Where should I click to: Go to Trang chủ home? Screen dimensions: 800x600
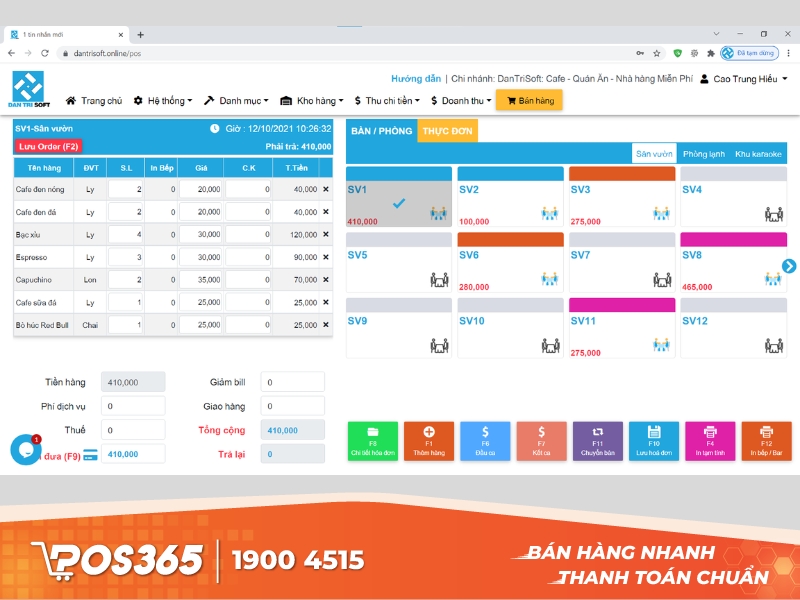[x=94, y=101]
